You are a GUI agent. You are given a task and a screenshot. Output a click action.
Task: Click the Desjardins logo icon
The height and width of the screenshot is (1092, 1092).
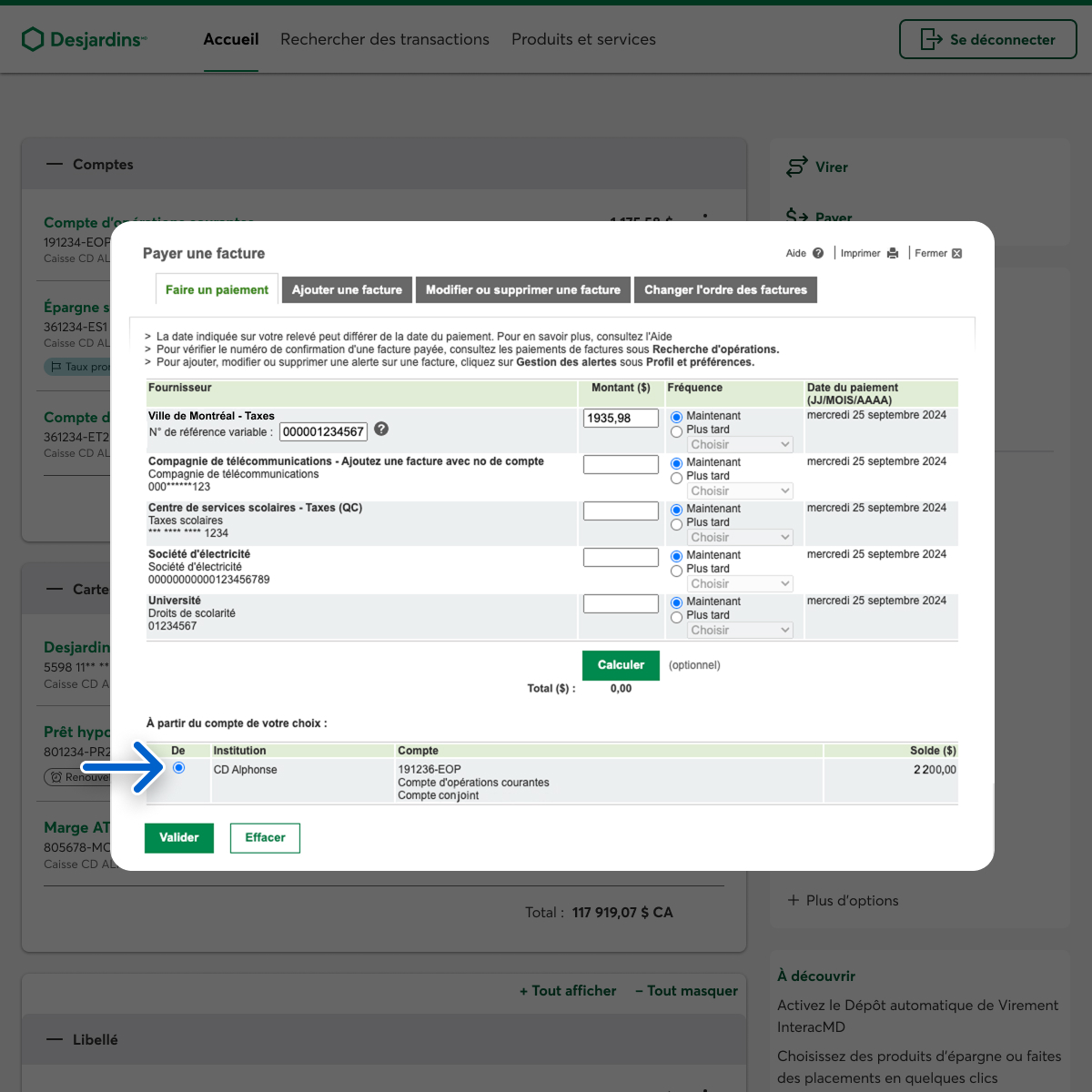[x=33, y=39]
